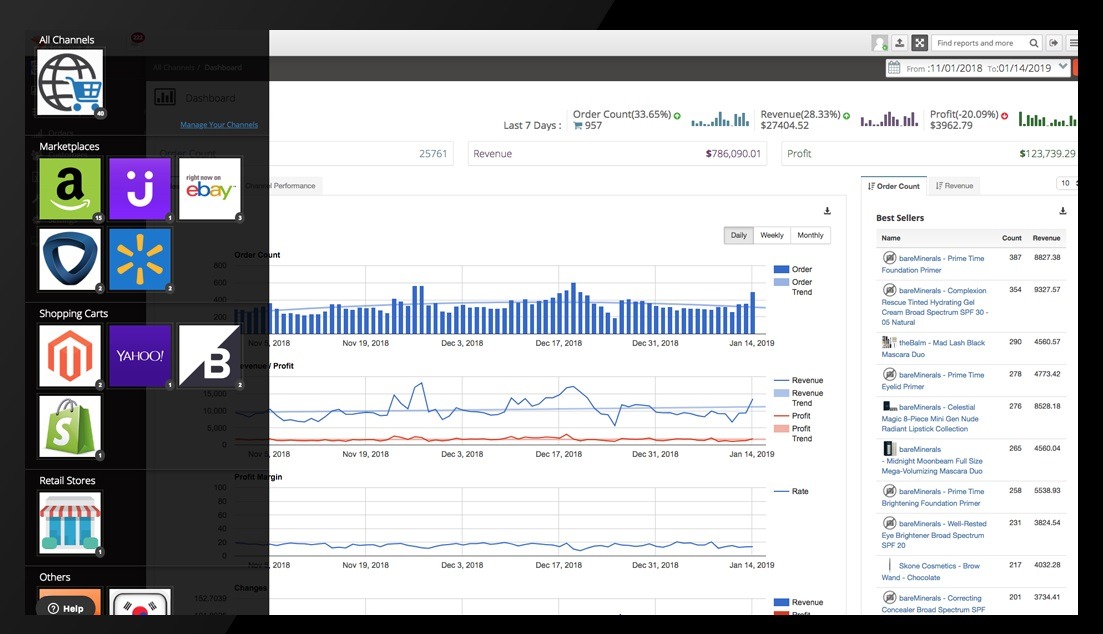The width and height of the screenshot is (1103, 634).
Task: Click the red notification badge
Action: (138, 37)
